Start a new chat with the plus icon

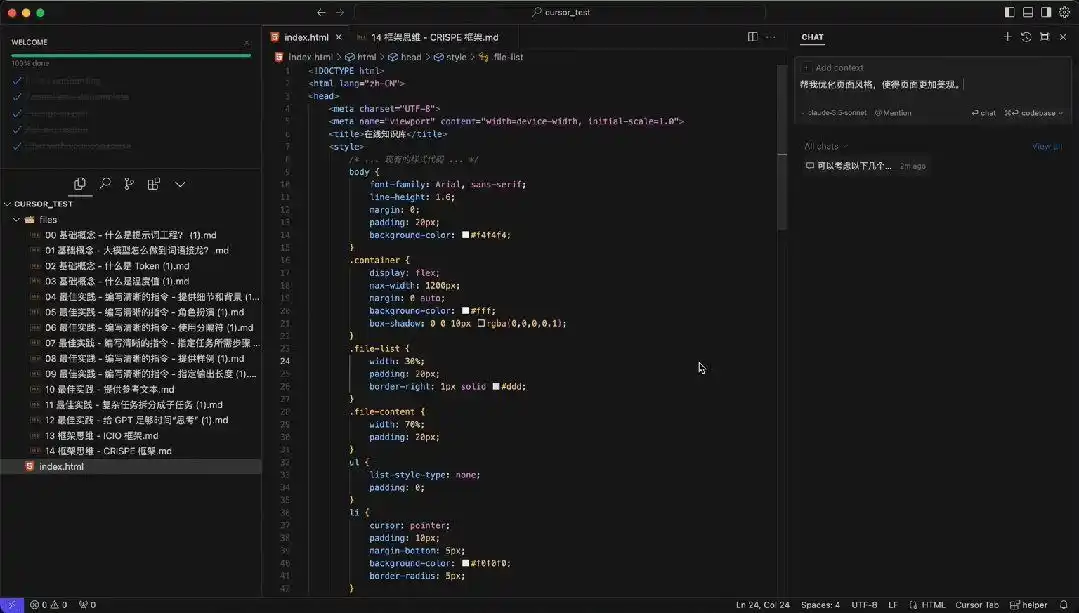point(1008,37)
